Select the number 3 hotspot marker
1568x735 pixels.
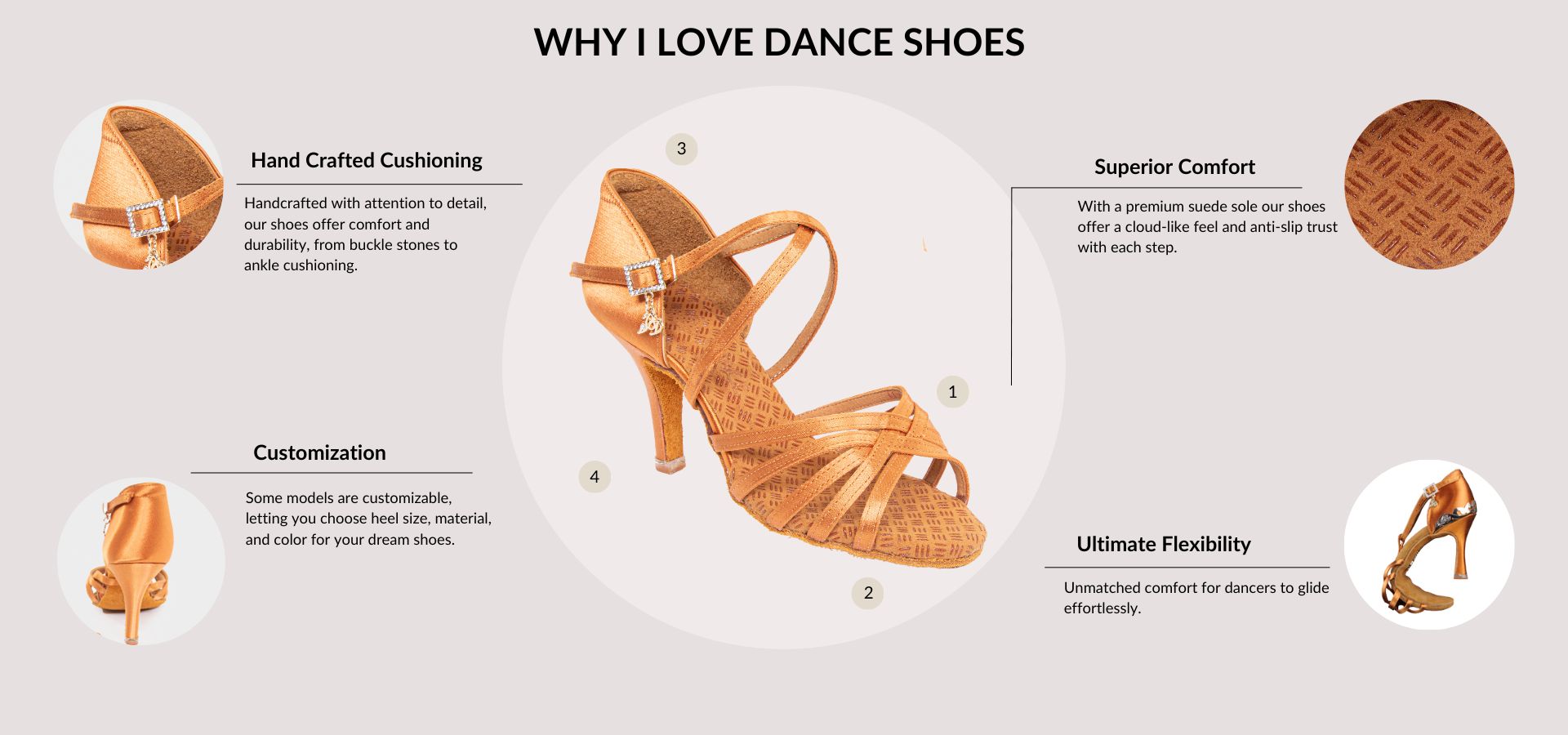pos(681,149)
